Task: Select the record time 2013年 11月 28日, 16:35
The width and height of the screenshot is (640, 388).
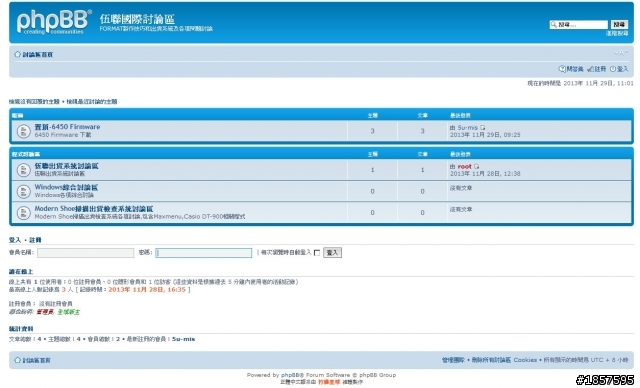Action: [147, 290]
